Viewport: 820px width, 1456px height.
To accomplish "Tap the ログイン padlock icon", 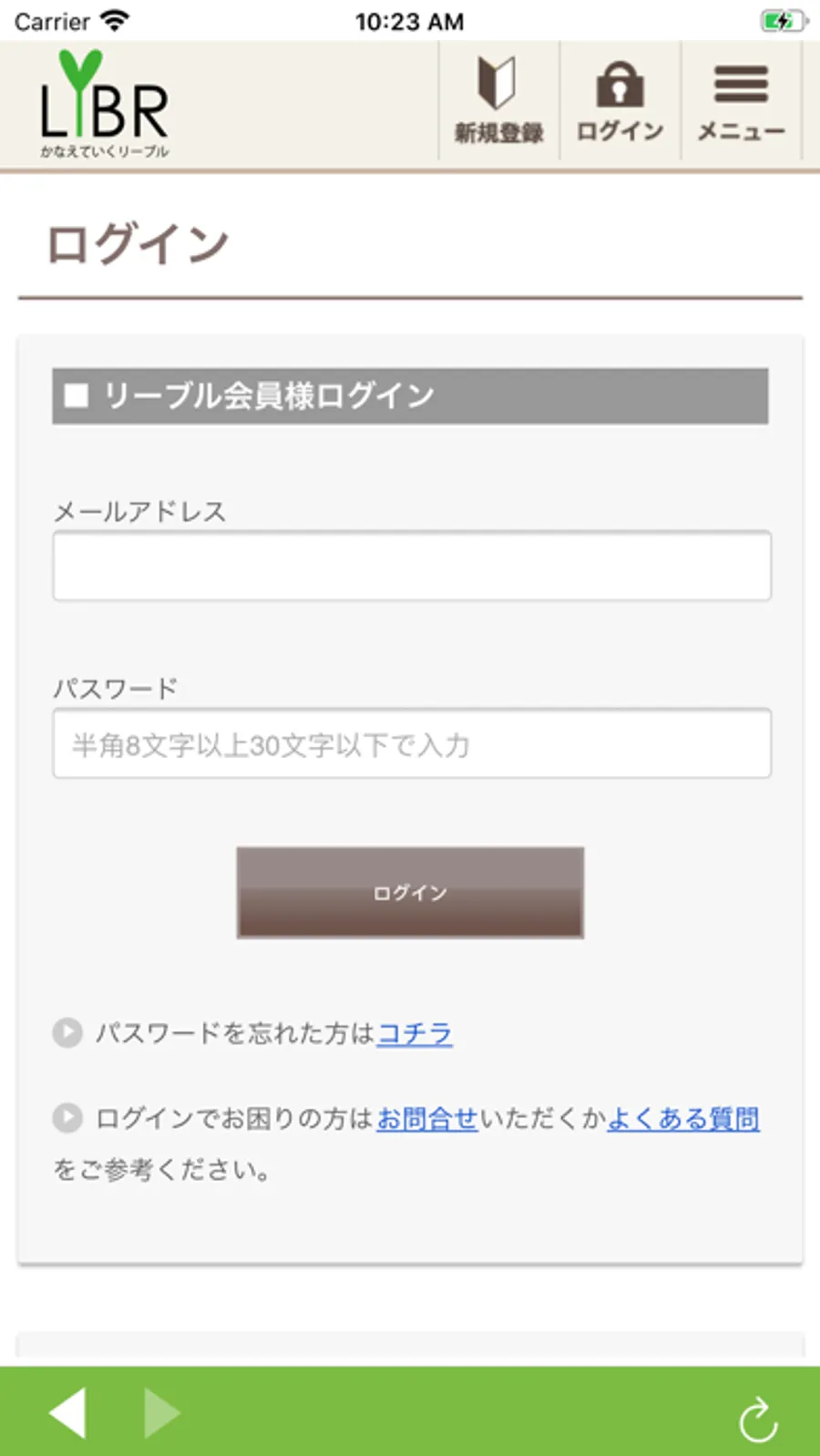I will (620, 85).
